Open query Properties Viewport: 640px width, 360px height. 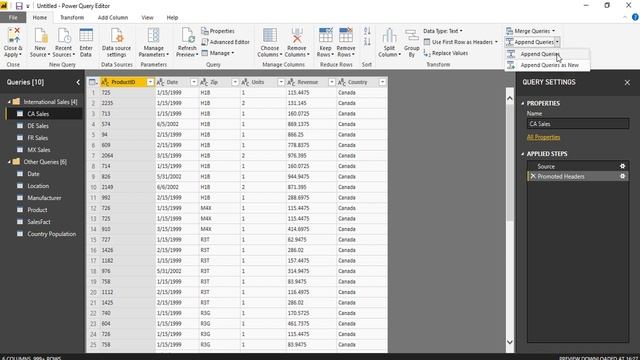(x=218, y=31)
